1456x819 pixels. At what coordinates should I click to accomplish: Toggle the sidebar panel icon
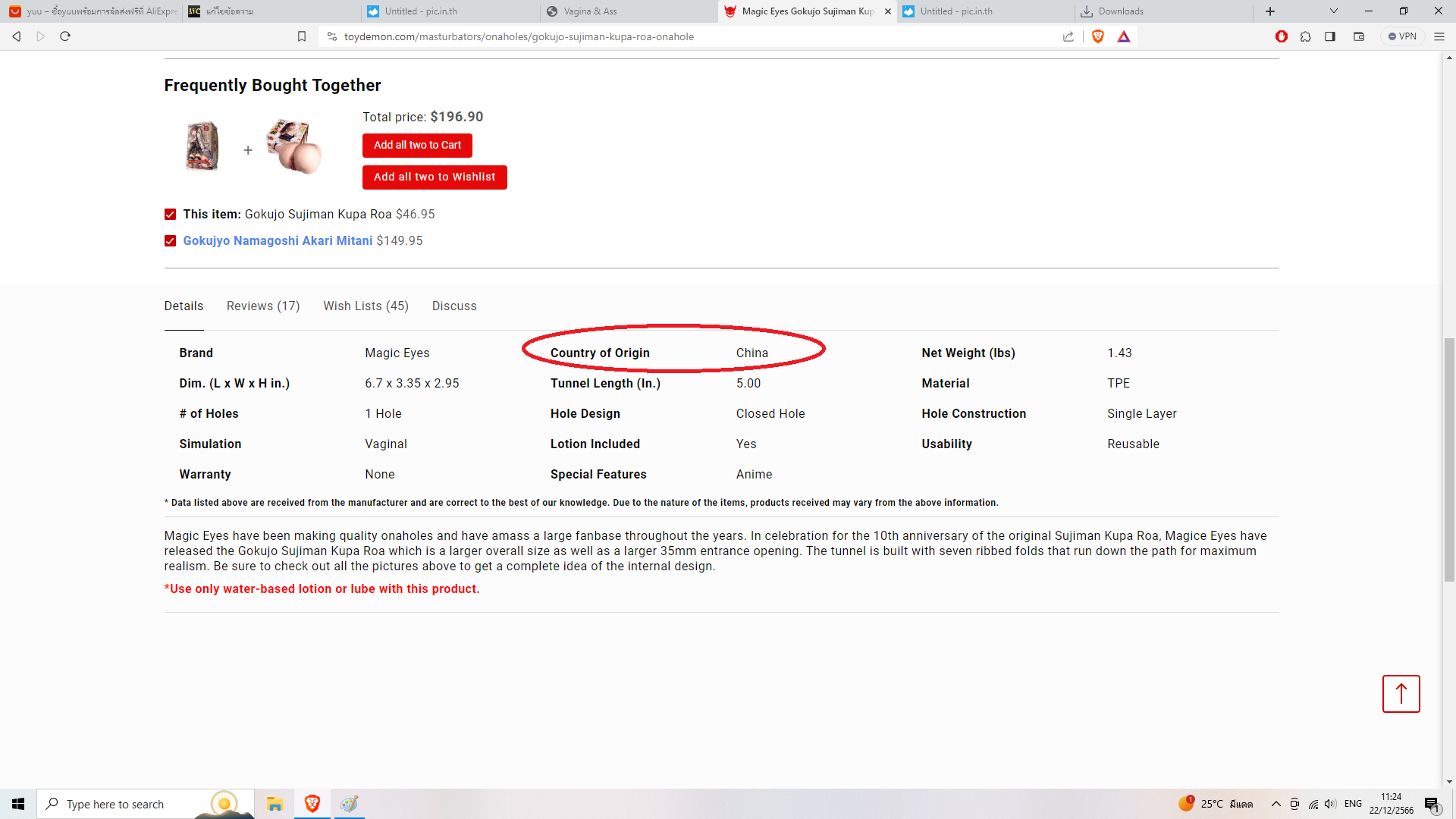(1330, 36)
